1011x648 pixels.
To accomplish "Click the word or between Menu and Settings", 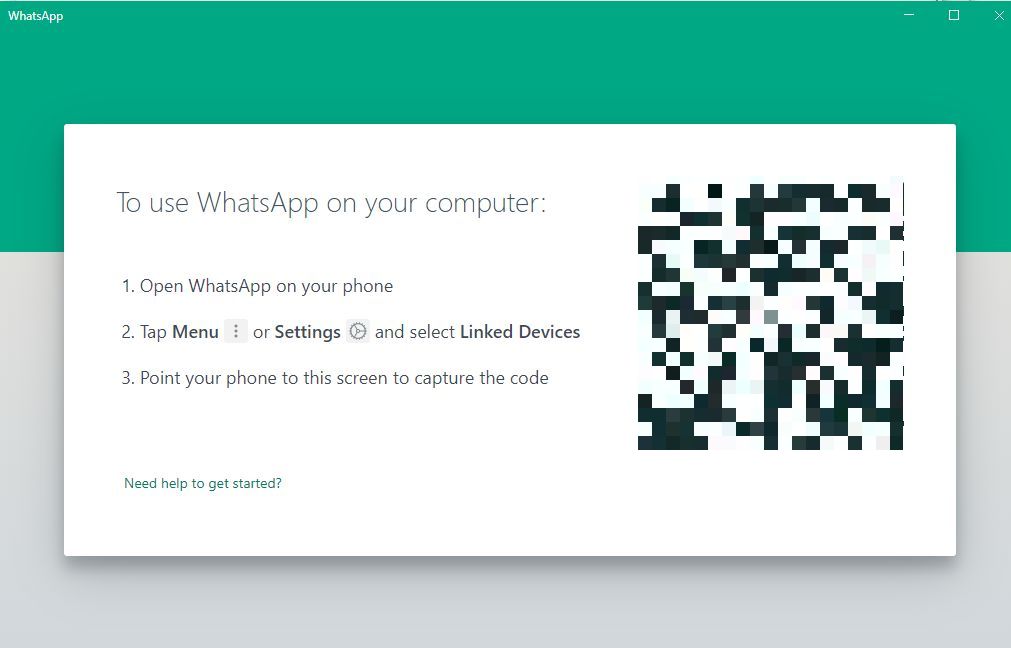I will click(x=261, y=333).
